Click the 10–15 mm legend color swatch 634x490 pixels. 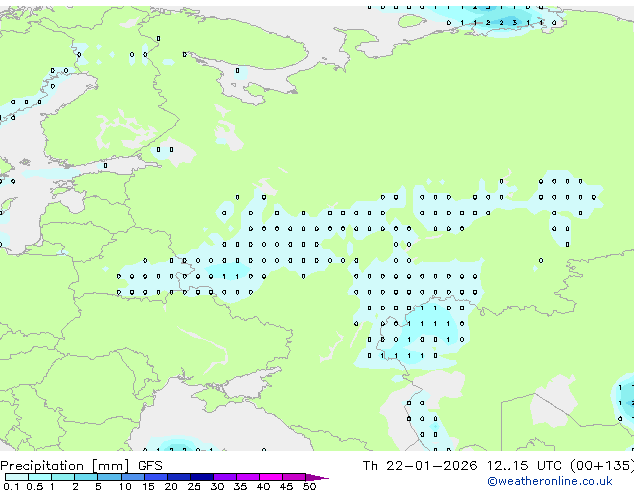point(133,477)
